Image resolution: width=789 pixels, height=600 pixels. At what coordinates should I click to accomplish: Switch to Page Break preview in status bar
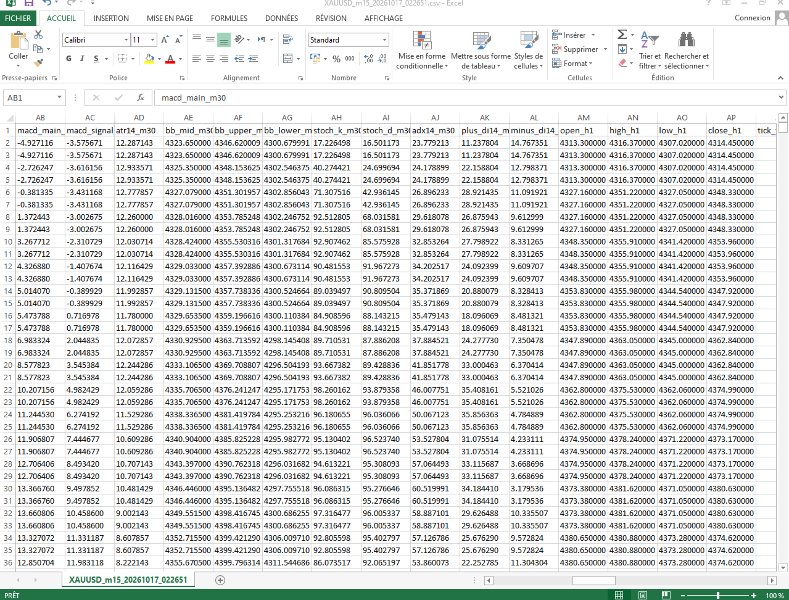point(666,595)
